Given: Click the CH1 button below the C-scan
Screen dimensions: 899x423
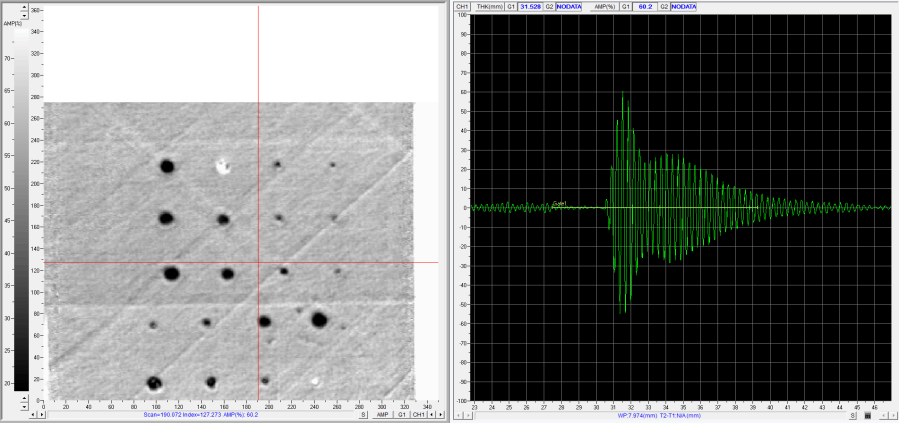Looking at the screenshot, I should [419, 414].
